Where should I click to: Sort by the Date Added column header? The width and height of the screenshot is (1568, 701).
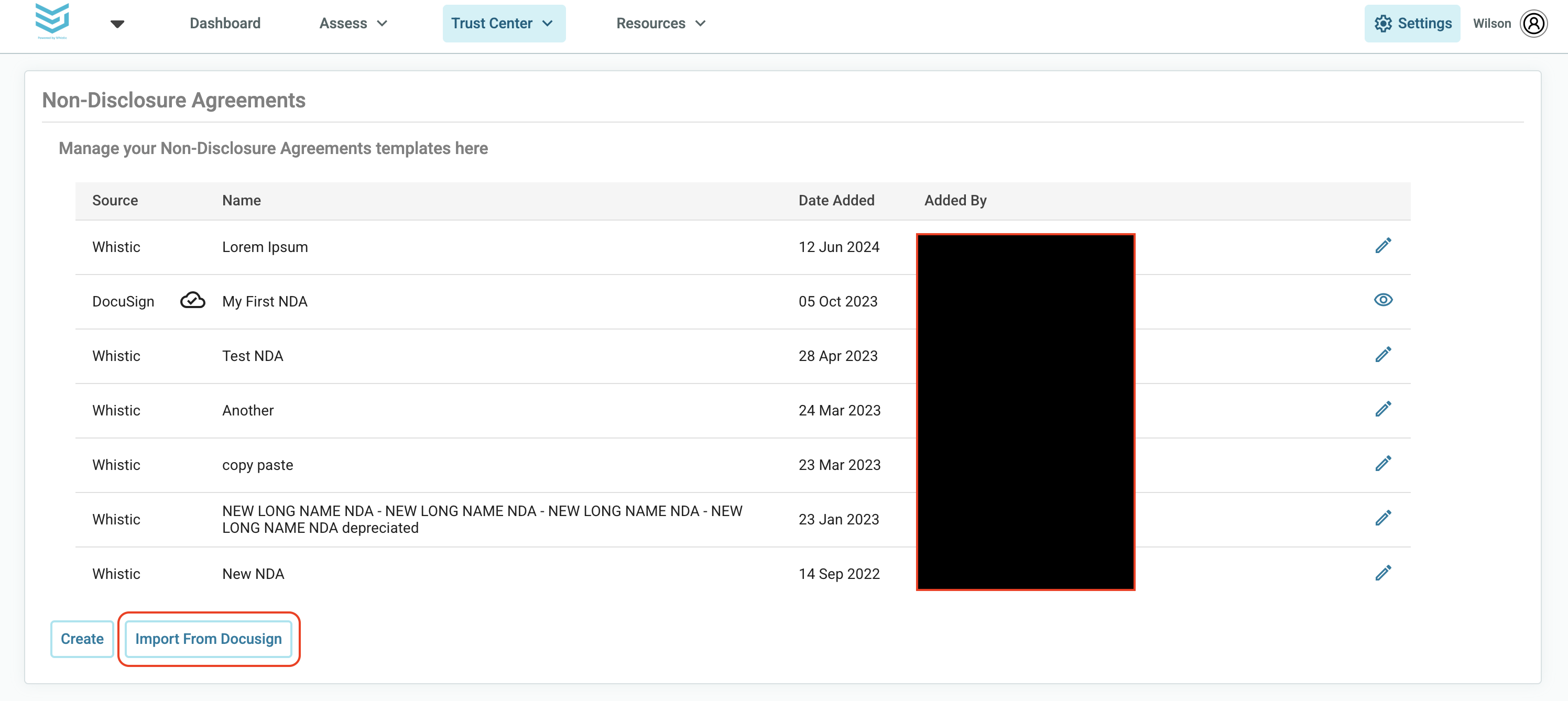pos(836,200)
